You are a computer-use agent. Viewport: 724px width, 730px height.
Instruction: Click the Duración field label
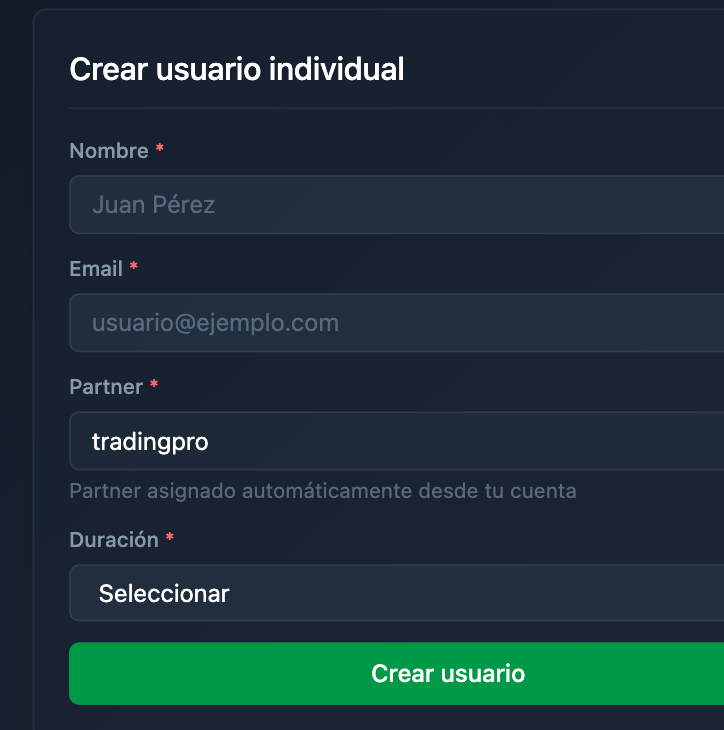[114, 540]
